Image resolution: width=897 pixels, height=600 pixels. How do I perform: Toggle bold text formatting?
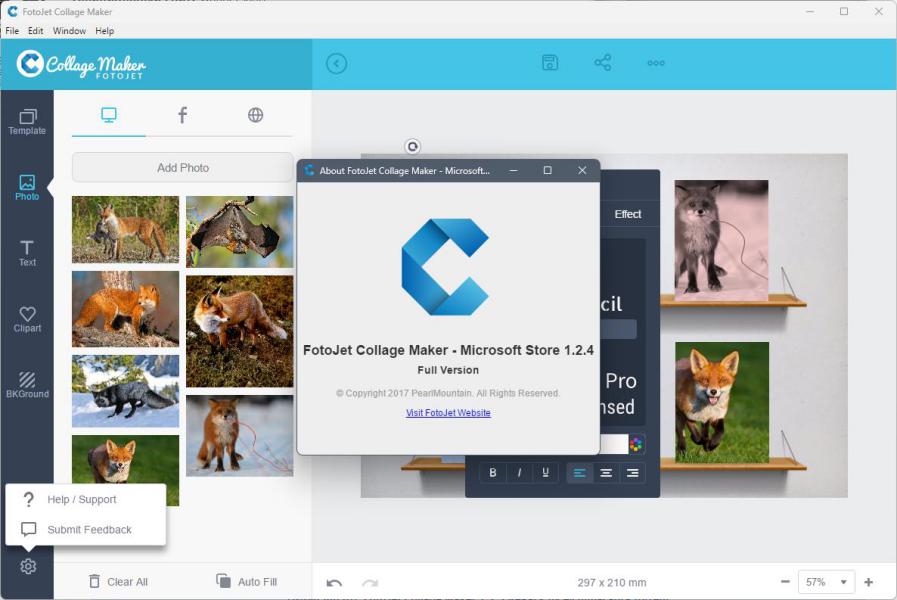coord(493,472)
